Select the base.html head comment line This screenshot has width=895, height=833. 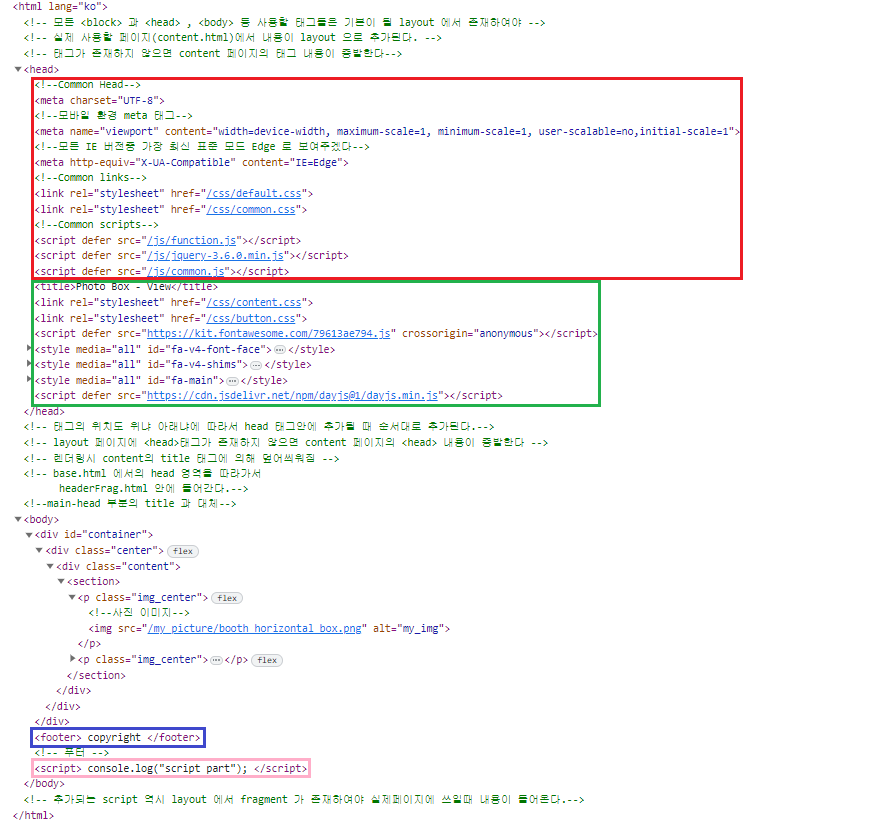tap(142, 473)
